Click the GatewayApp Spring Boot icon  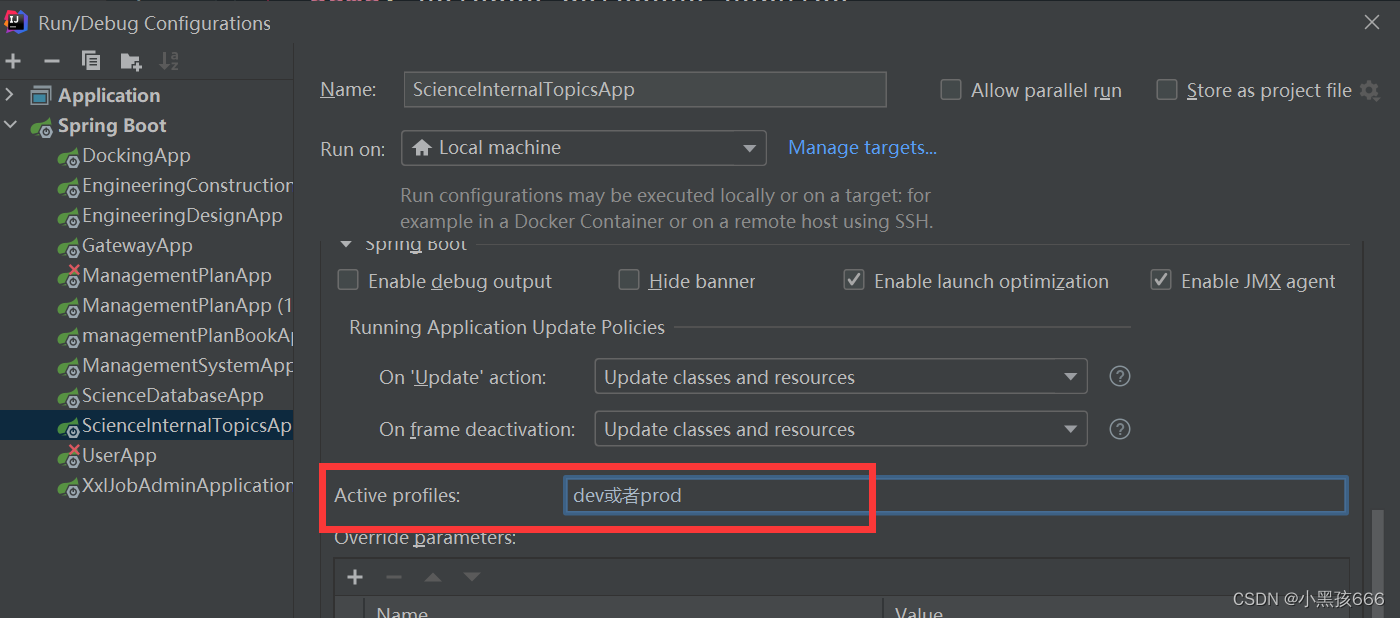(x=68, y=247)
